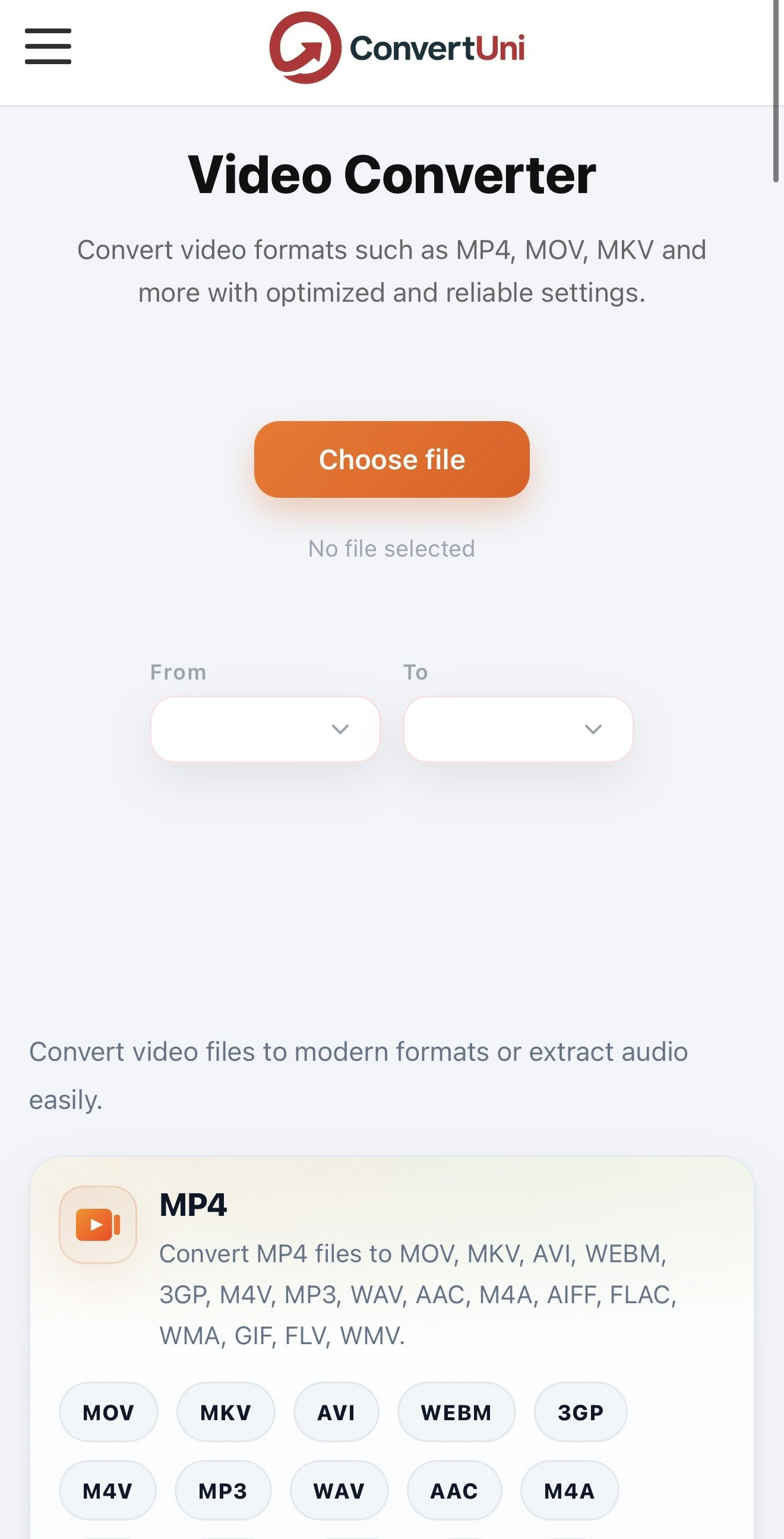Click the orange MP4 video icon

click(98, 1224)
